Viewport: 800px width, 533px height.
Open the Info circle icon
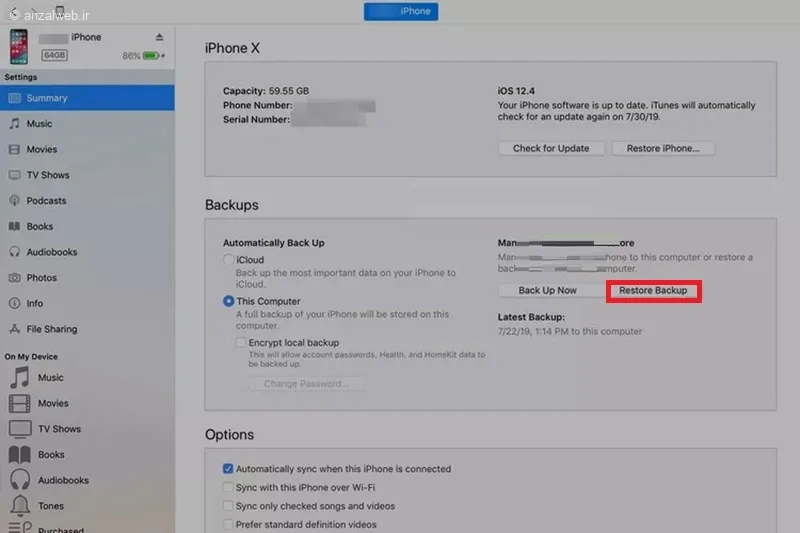(x=14, y=303)
